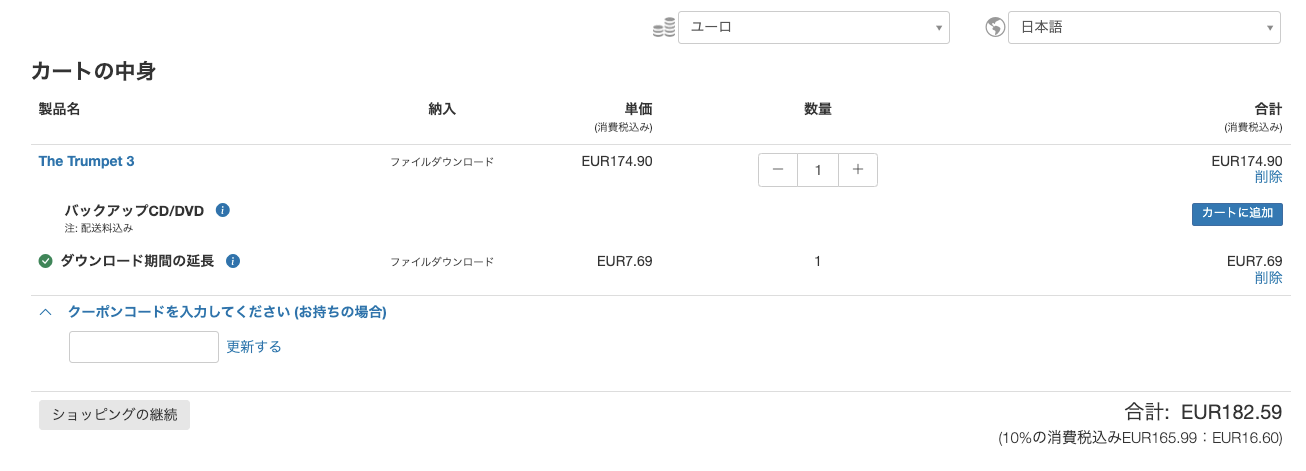This screenshot has height=471, width=1306.
Task: Click the quantity field showing 1
Action: coord(818,170)
